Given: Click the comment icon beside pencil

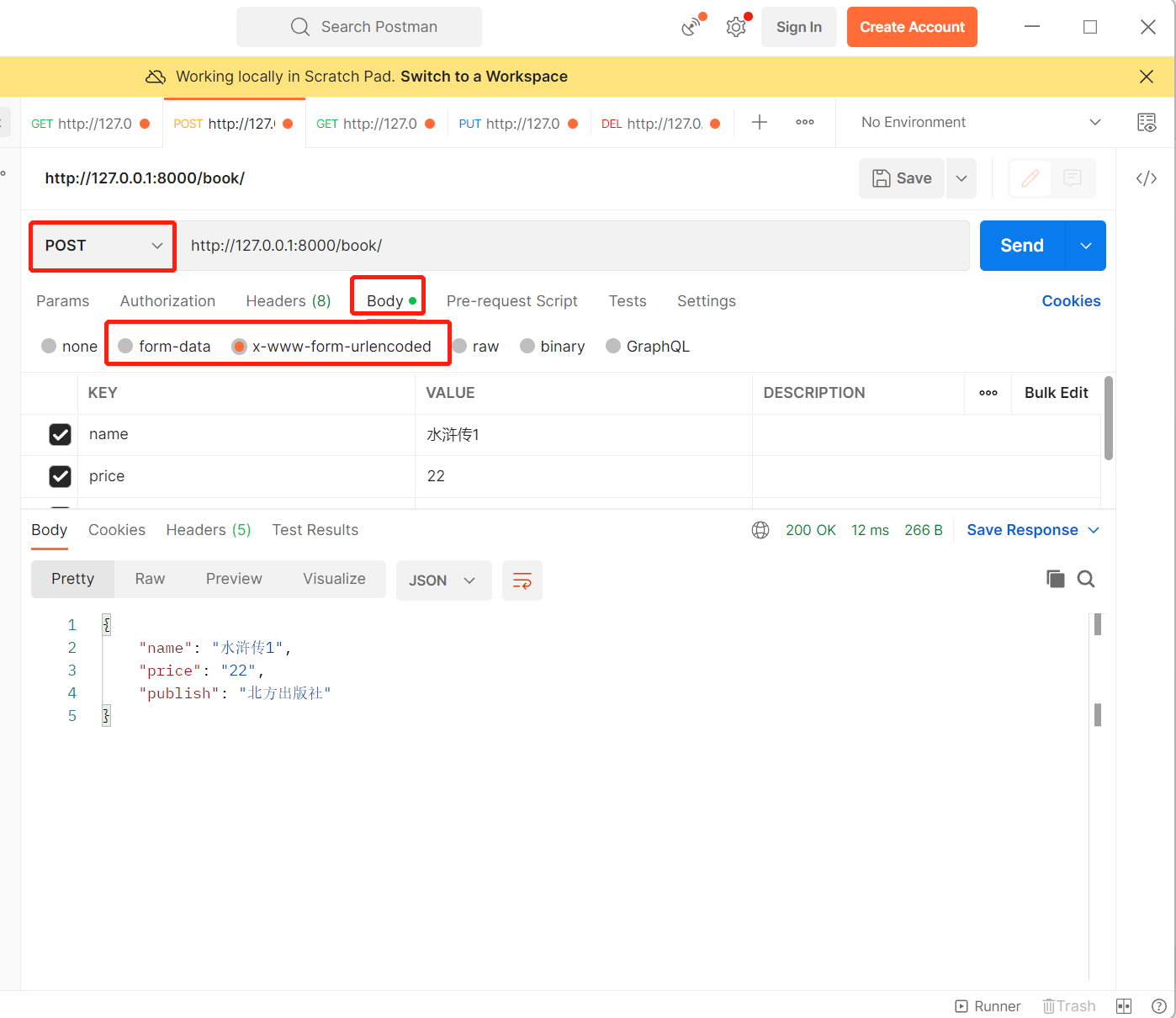Looking at the screenshot, I should pos(1073,178).
